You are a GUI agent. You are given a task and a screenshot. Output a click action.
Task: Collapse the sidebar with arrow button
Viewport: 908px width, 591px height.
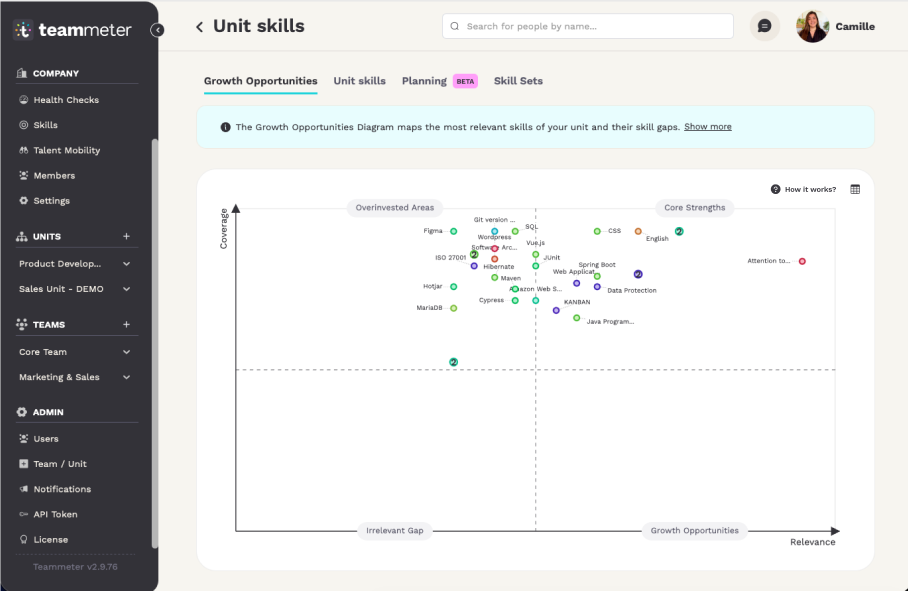[x=157, y=30]
